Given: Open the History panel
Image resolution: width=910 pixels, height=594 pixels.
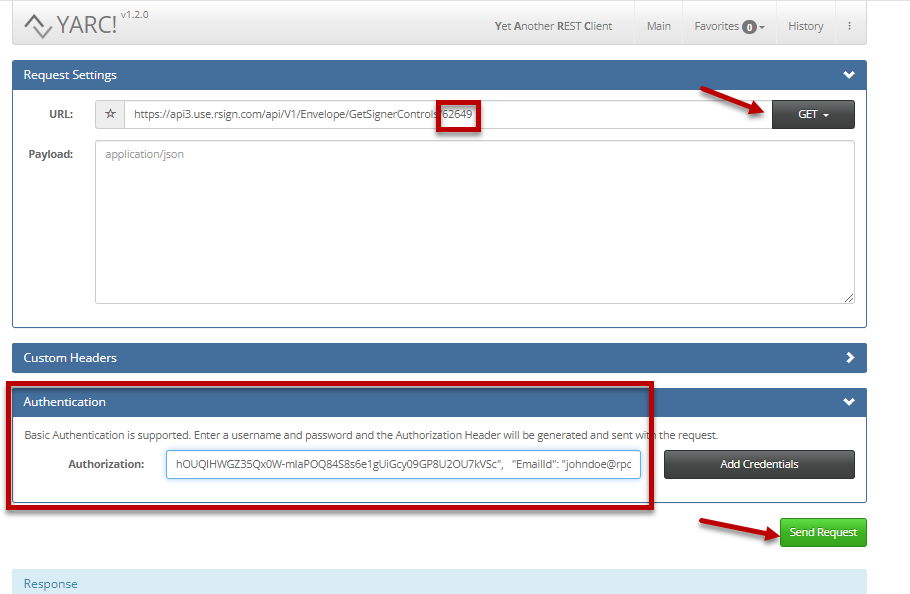Looking at the screenshot, I should pos(805,26).
